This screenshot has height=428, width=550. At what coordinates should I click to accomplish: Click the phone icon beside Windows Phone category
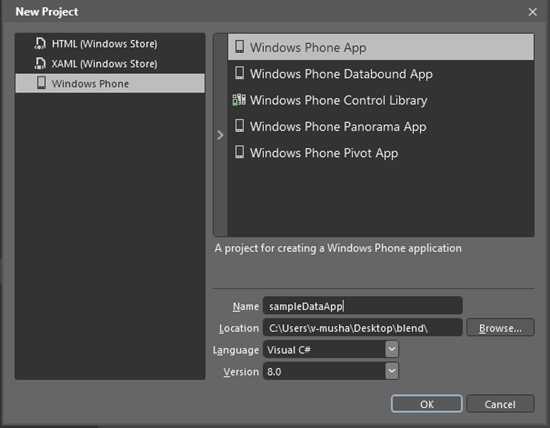pos(41,83)
